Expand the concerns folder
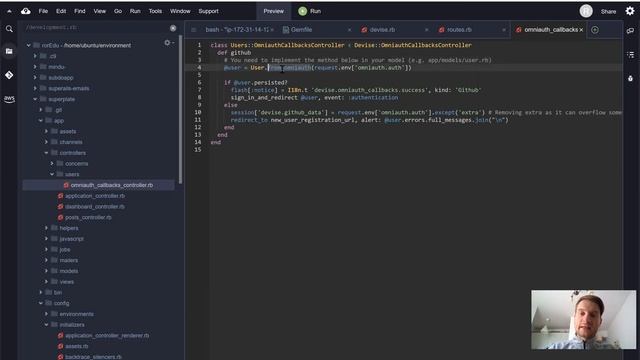The width and height of the screenshot is (640, 360). tap(52, 164)
